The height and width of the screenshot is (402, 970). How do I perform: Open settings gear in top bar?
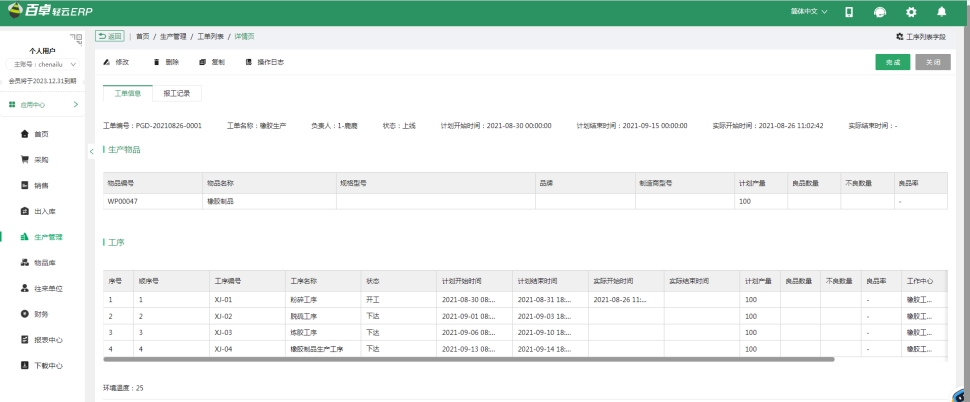[x=910, y=12]
